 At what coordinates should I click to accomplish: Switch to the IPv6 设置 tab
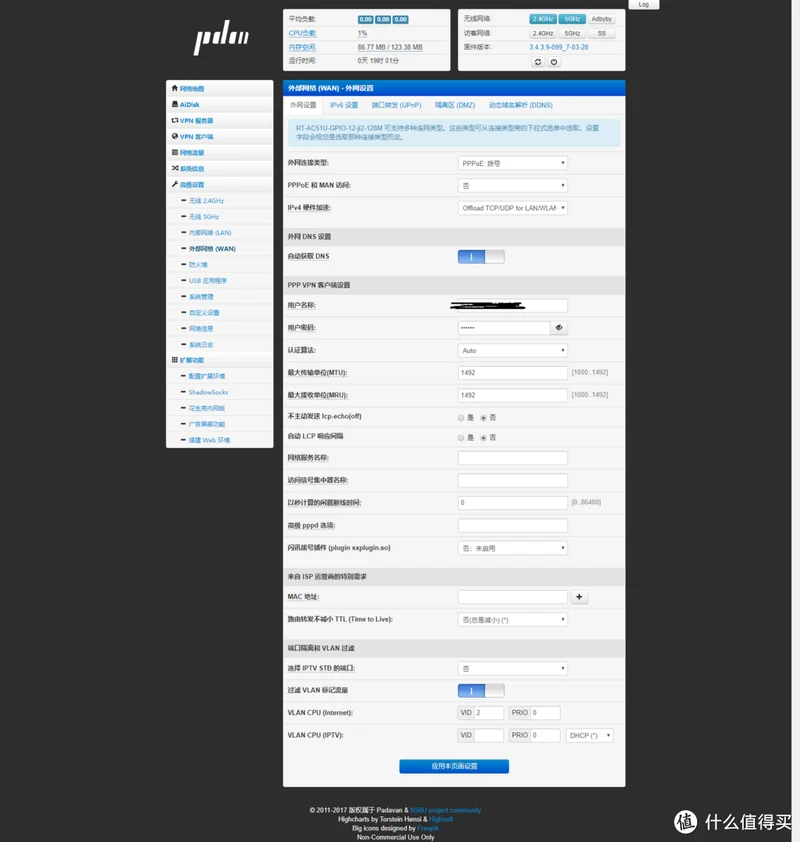click(x=344, y=105)
